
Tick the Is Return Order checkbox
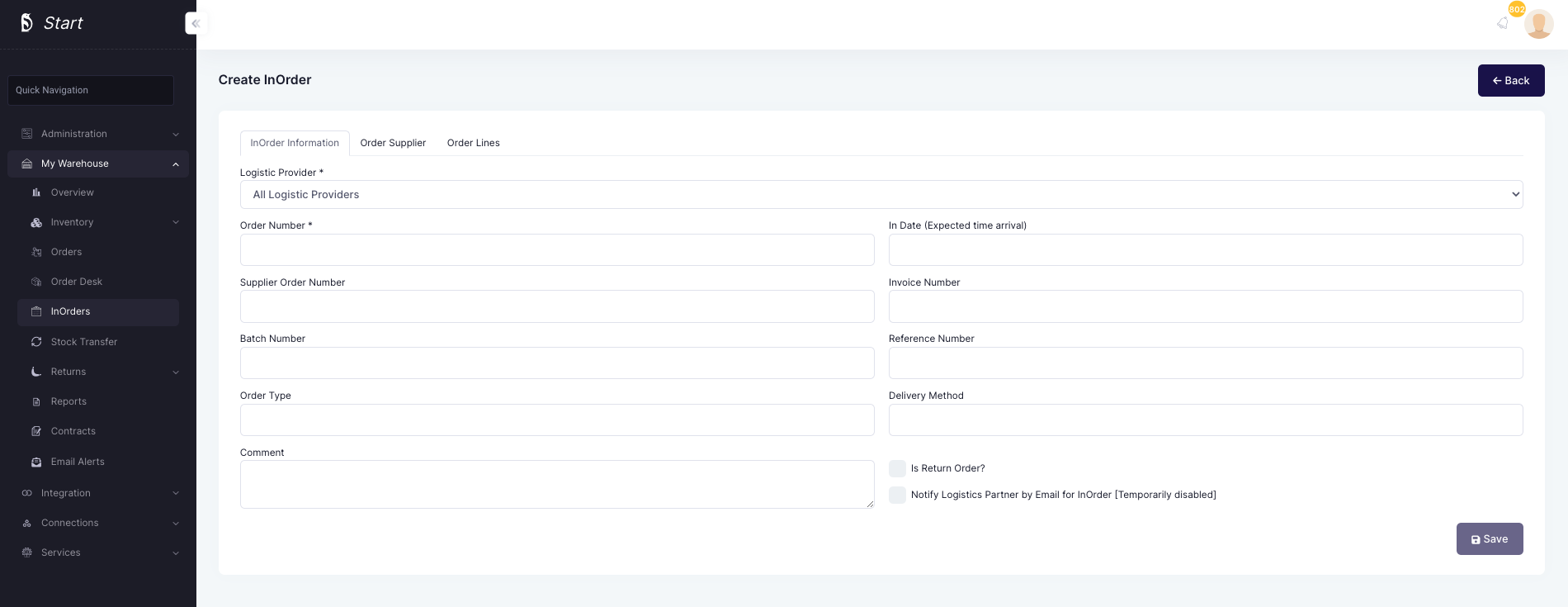[897, 468]
